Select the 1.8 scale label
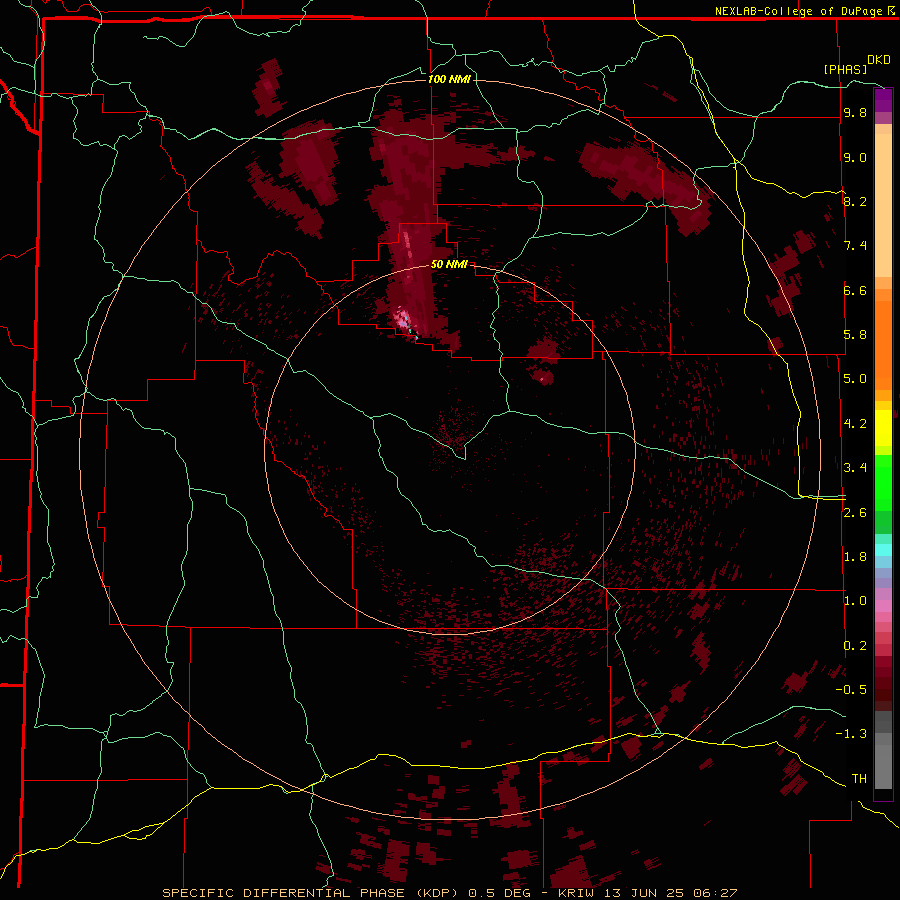 click(855, 557)
